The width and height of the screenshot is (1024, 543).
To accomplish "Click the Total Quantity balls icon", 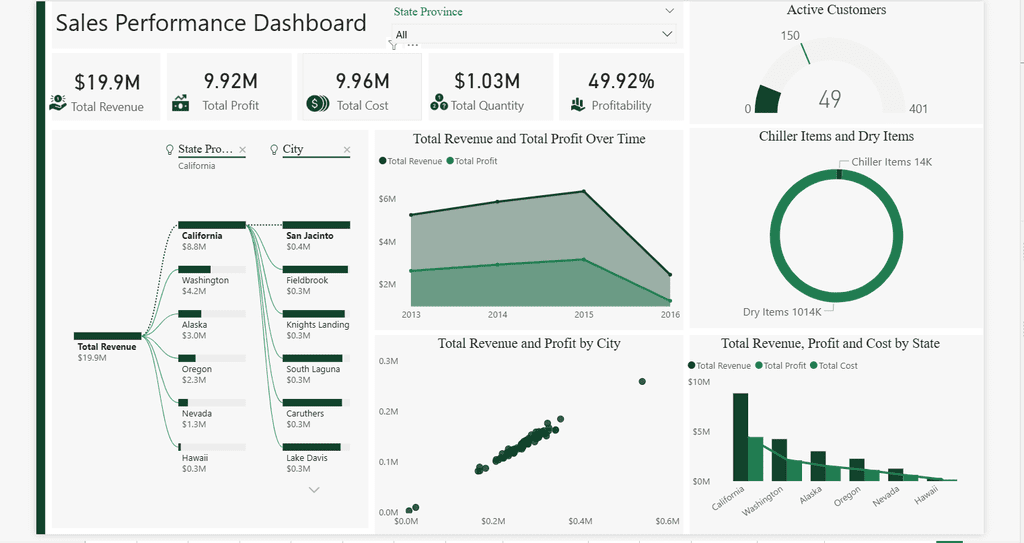I will (439, 102).
